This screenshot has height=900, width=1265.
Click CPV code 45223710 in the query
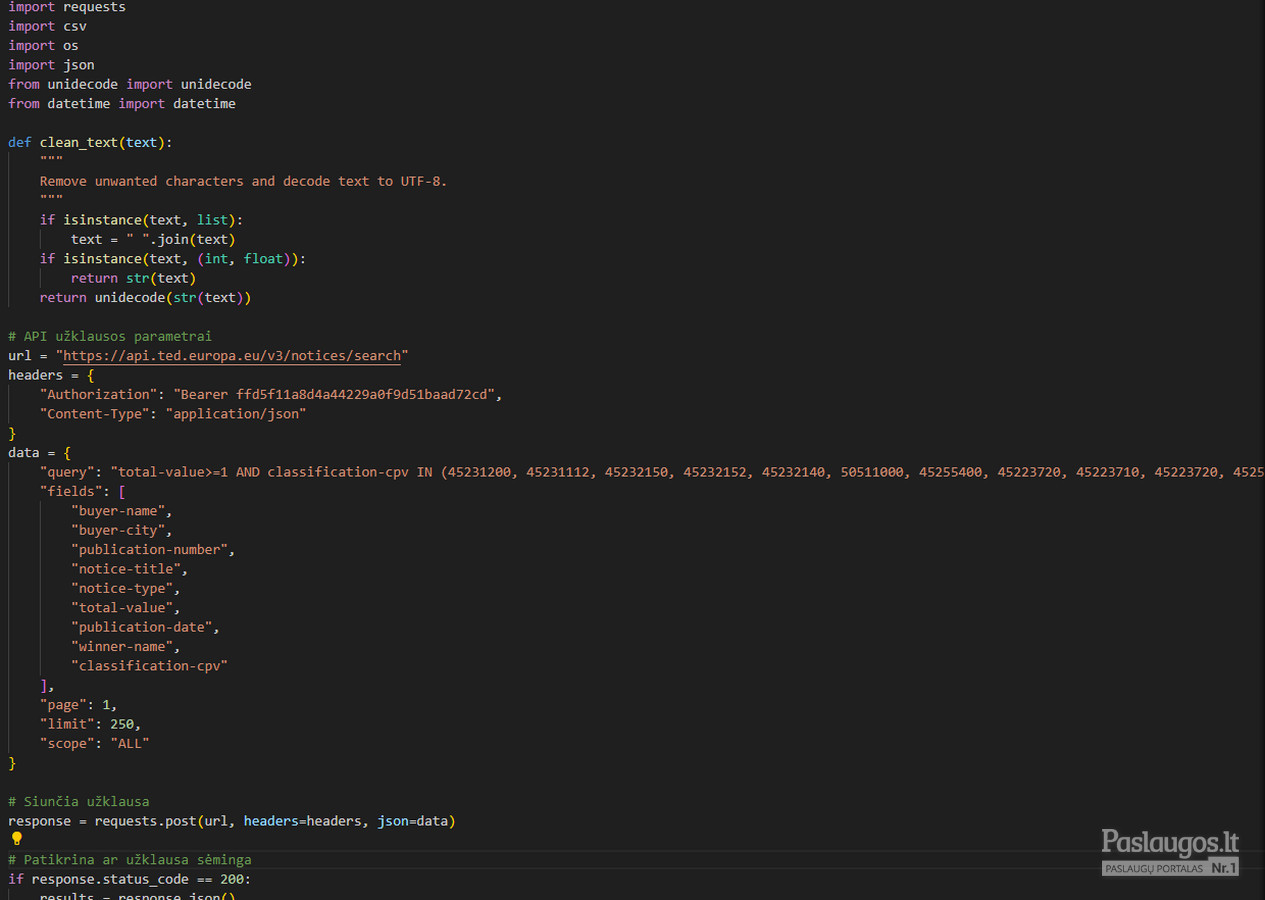pyautogui.click(x=1107, y=472)
